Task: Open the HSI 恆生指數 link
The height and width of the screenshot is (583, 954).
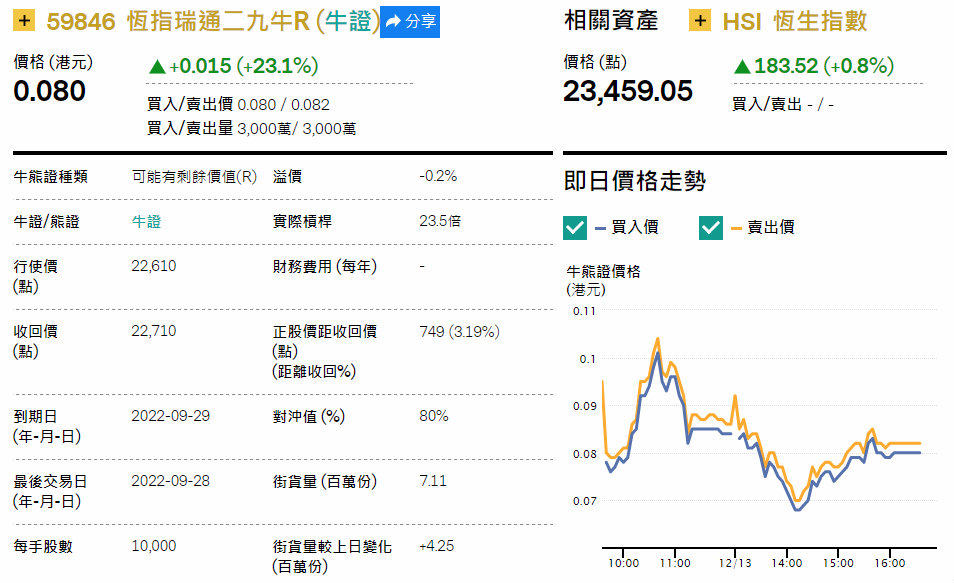Action: click(x=794, y=22)
